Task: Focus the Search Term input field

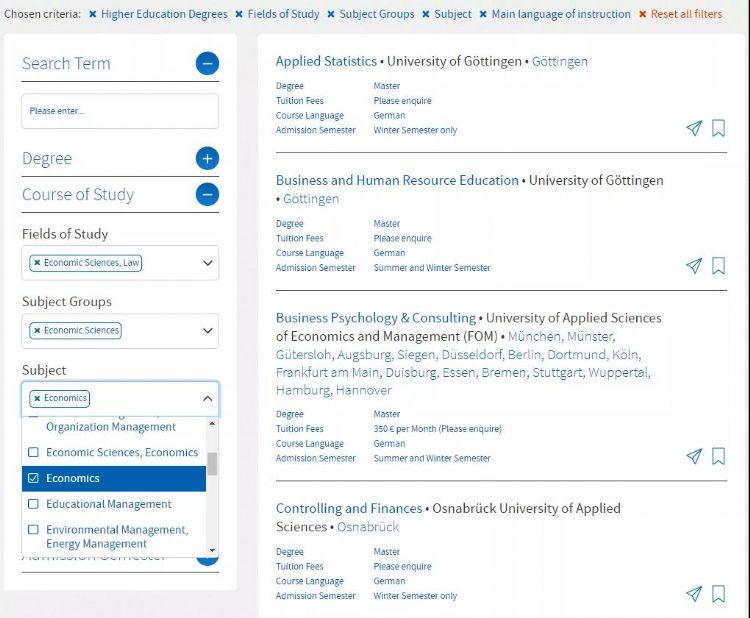Action: (x=120, y=111)
